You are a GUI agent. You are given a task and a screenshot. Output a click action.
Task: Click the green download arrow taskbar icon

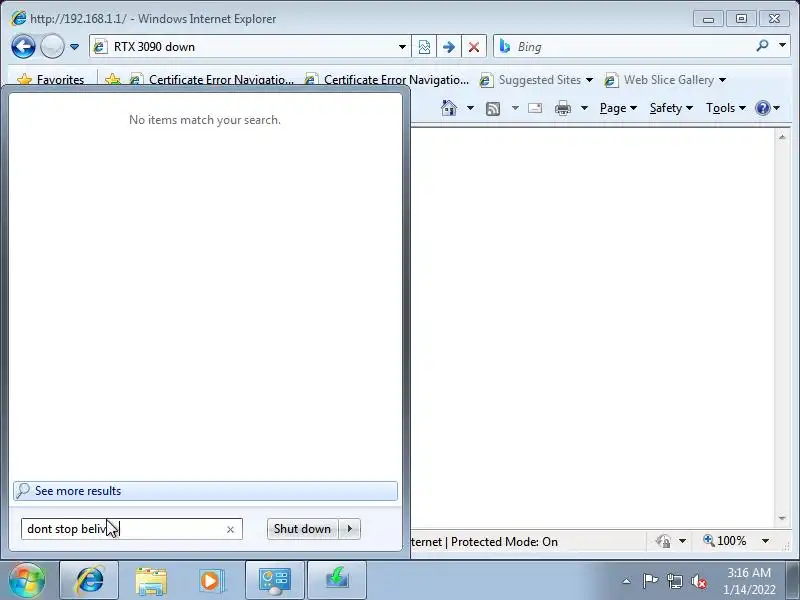click(x=337, y=580)
